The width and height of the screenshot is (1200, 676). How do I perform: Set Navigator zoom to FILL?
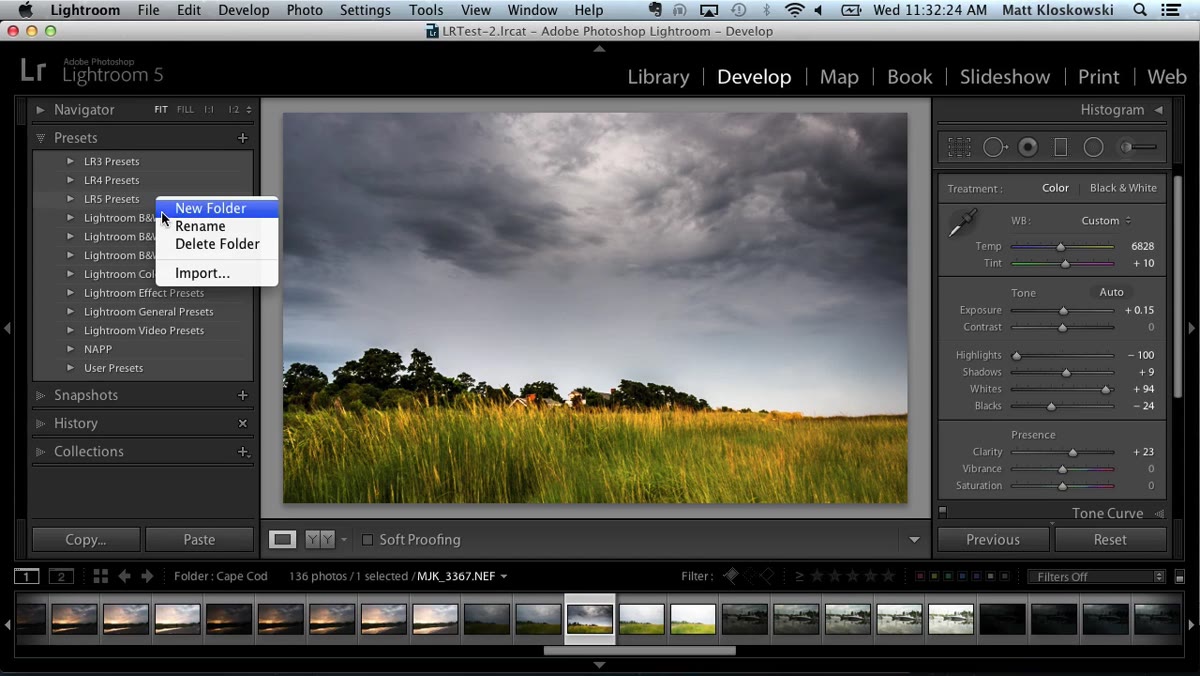tap(185, 110)
